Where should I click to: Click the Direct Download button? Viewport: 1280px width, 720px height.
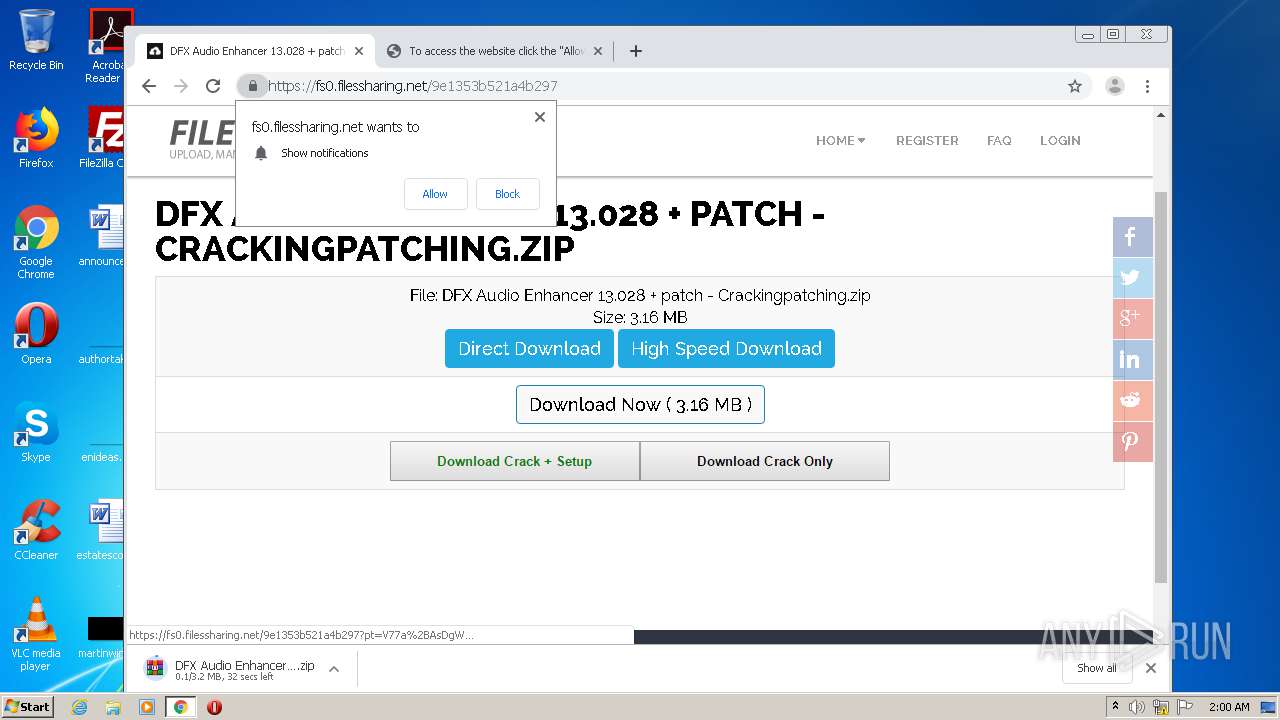click(529, 349)
